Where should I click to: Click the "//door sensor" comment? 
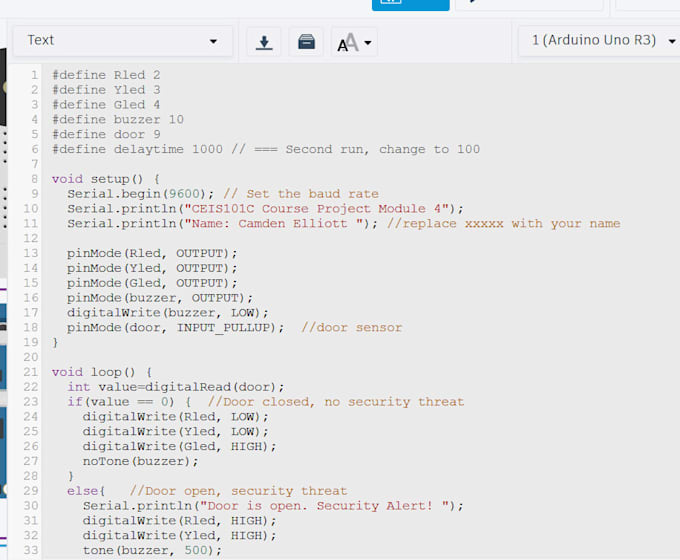[x=352, y=327]
